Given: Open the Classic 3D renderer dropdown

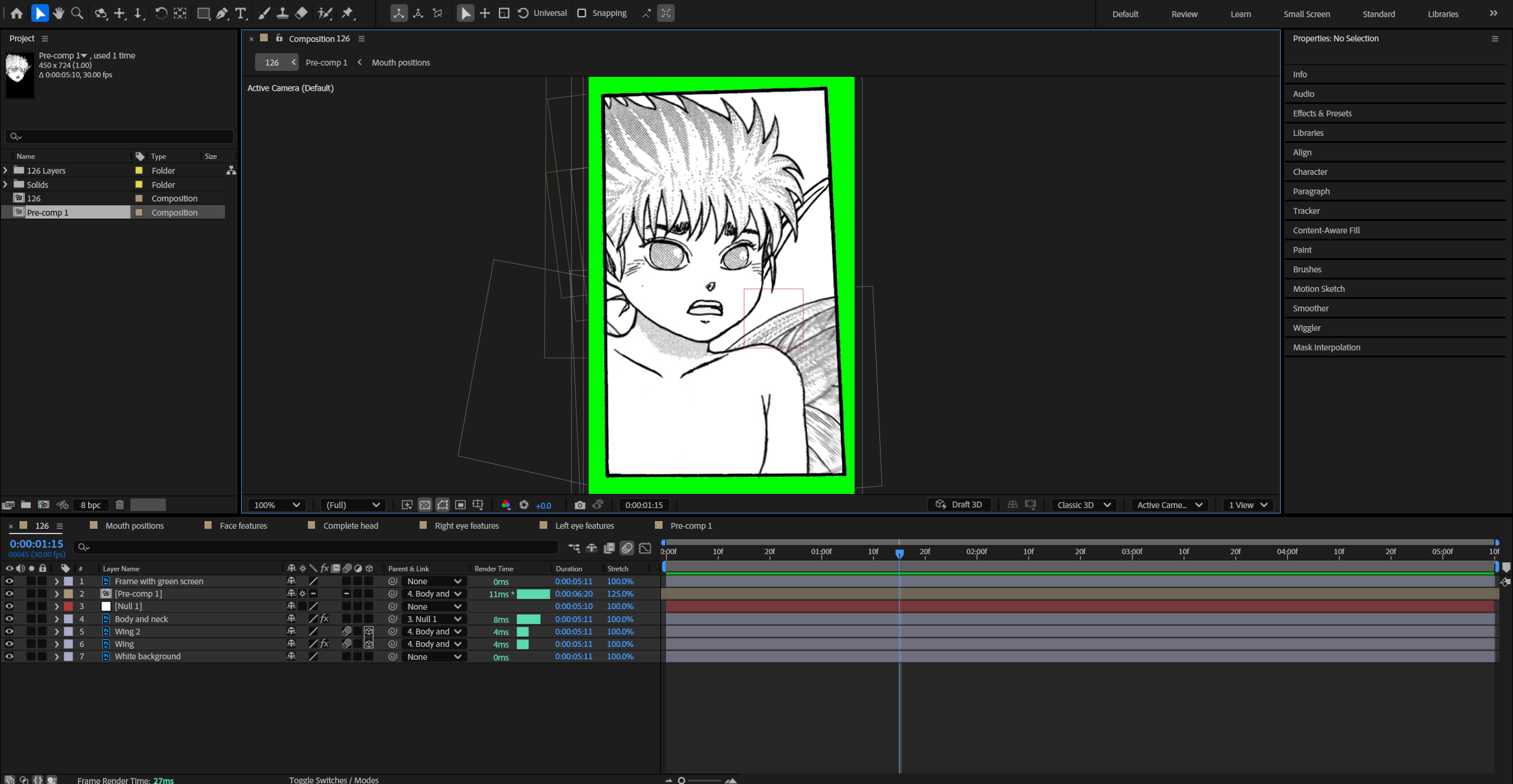Looking at the screenshot, I should tap(1084, 505).
